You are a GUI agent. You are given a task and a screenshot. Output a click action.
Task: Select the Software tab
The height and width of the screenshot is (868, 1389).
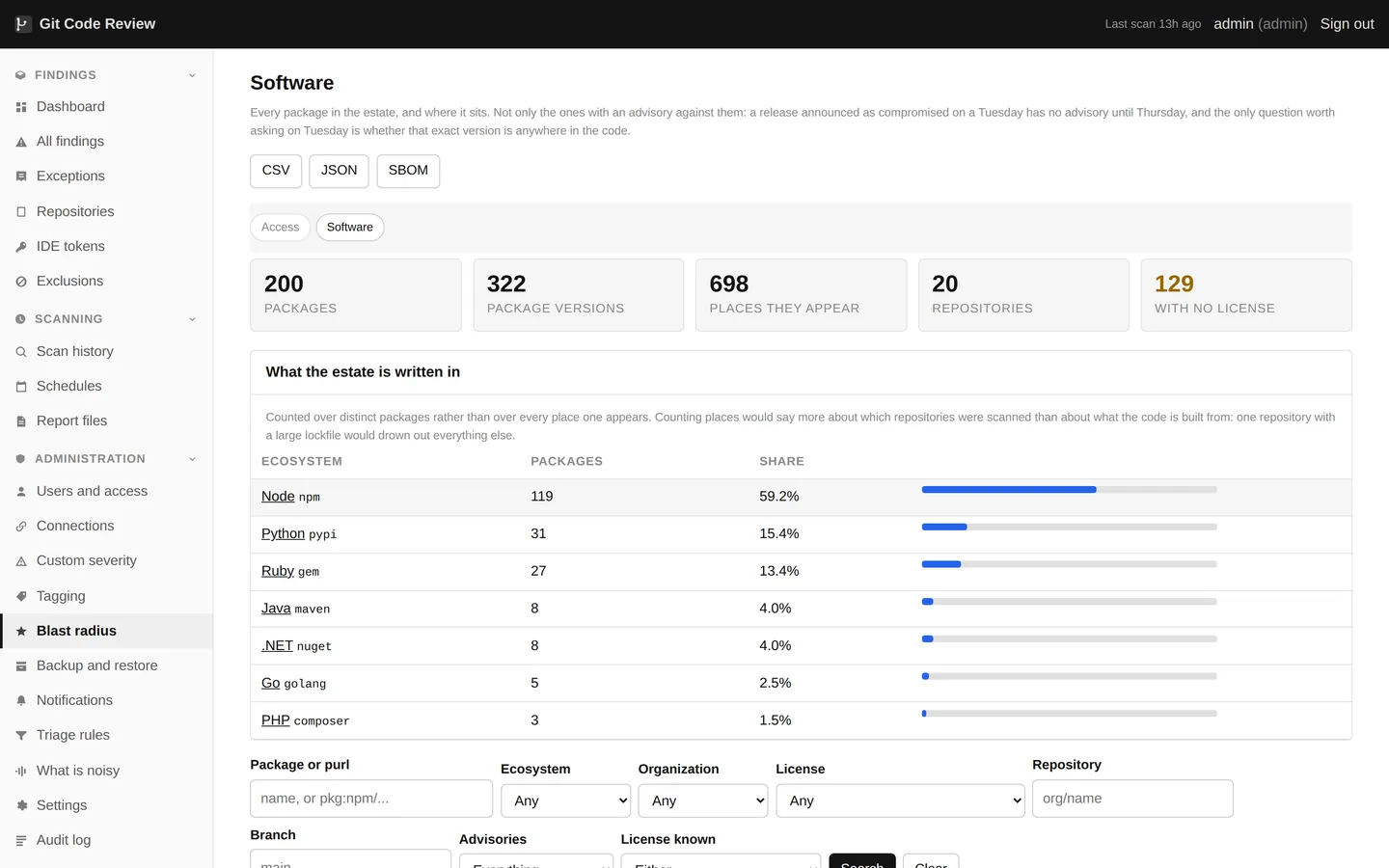350,228
